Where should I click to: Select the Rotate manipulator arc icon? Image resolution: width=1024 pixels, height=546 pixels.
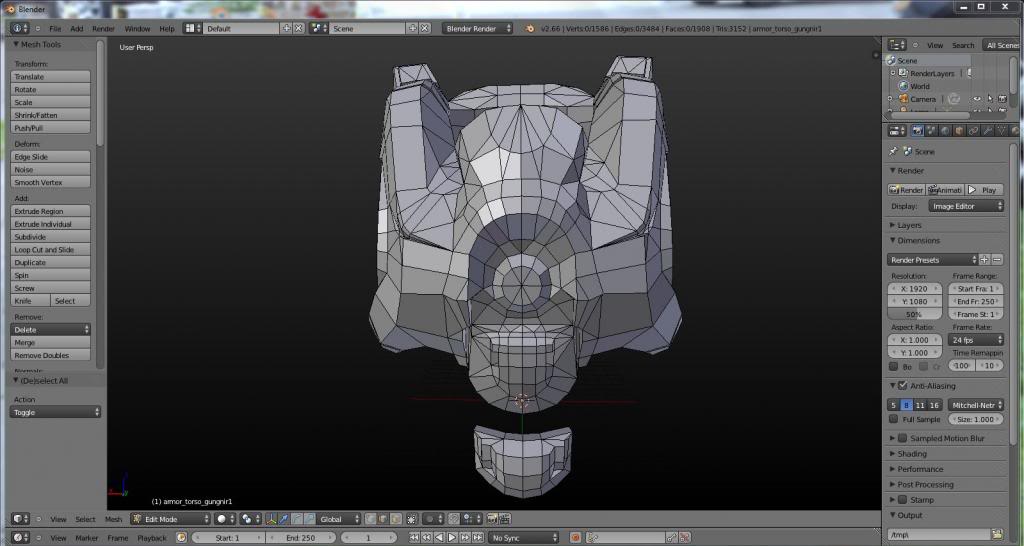tap(297, 519)
